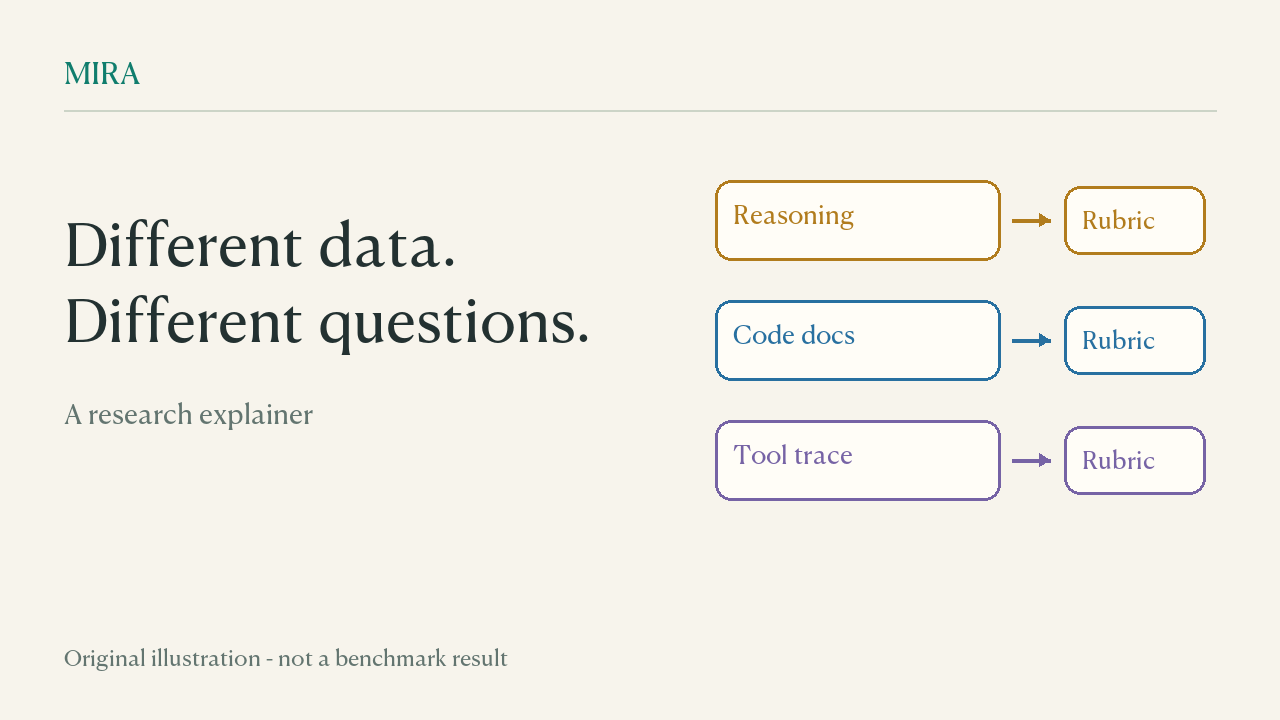Click the headline line 'Different questions.'
The image size is (1280, 720).
click(x=327, y=322)
